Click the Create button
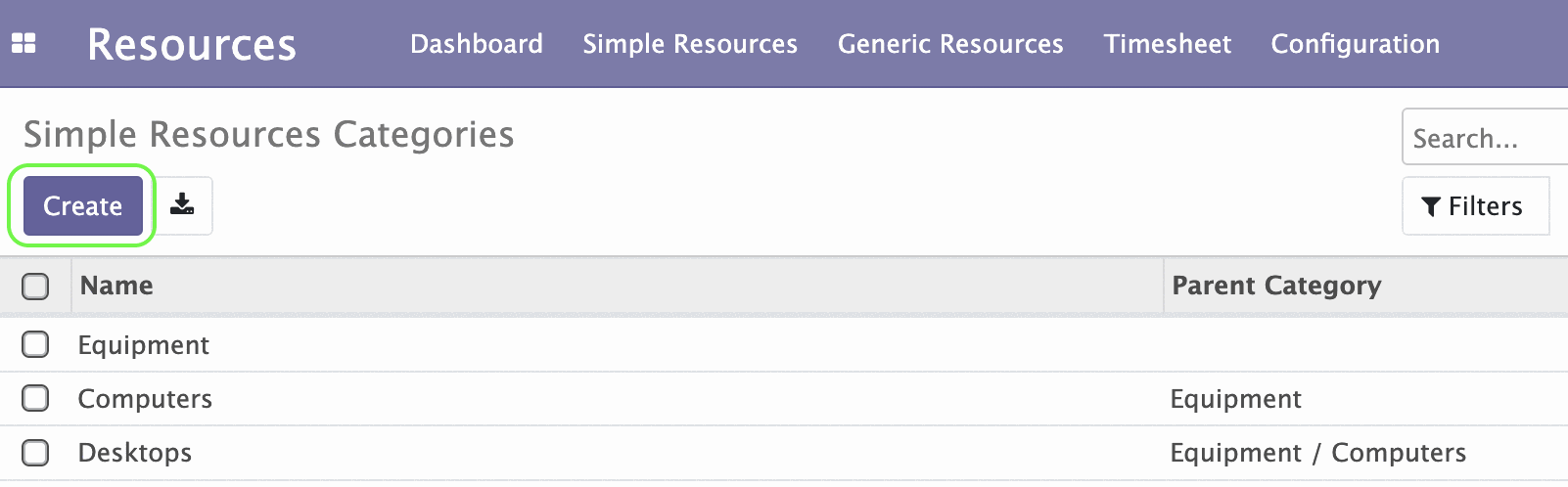 tap(83, 206)
